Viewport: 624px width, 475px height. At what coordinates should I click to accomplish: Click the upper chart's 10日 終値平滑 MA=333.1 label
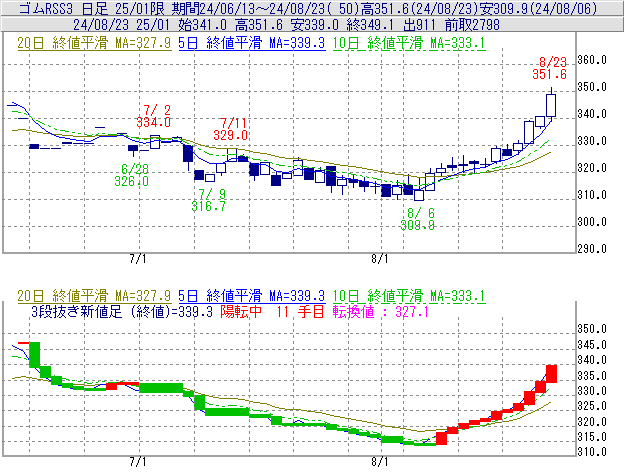[x=409, y=43]
